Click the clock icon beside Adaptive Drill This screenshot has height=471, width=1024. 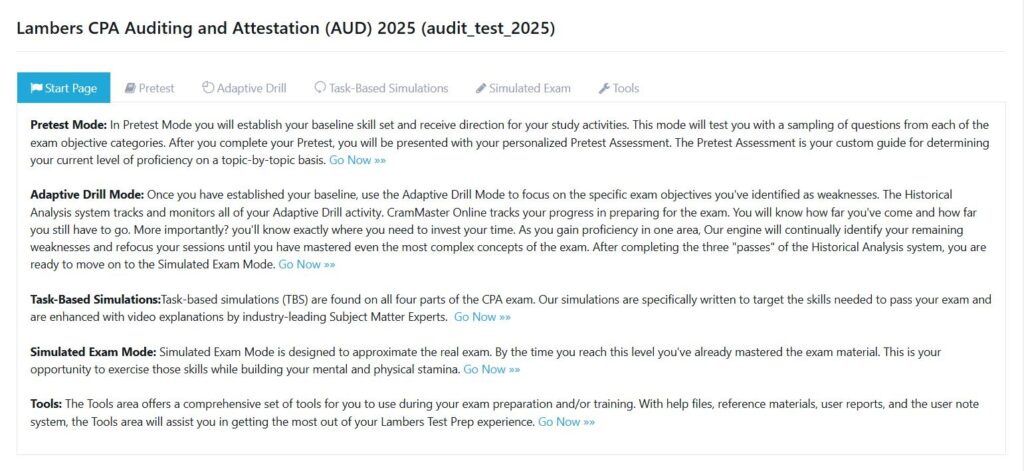coord(208,88)
